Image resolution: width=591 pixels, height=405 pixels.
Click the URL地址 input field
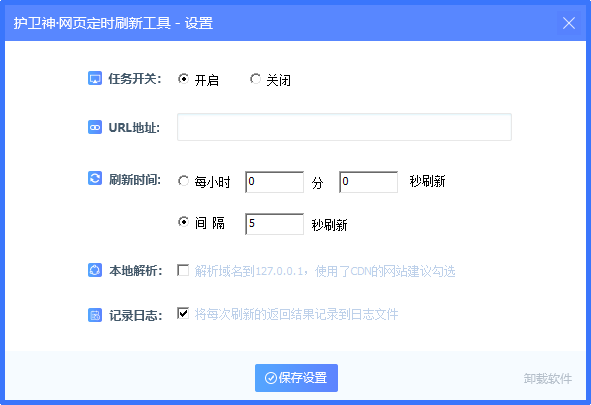344,127
